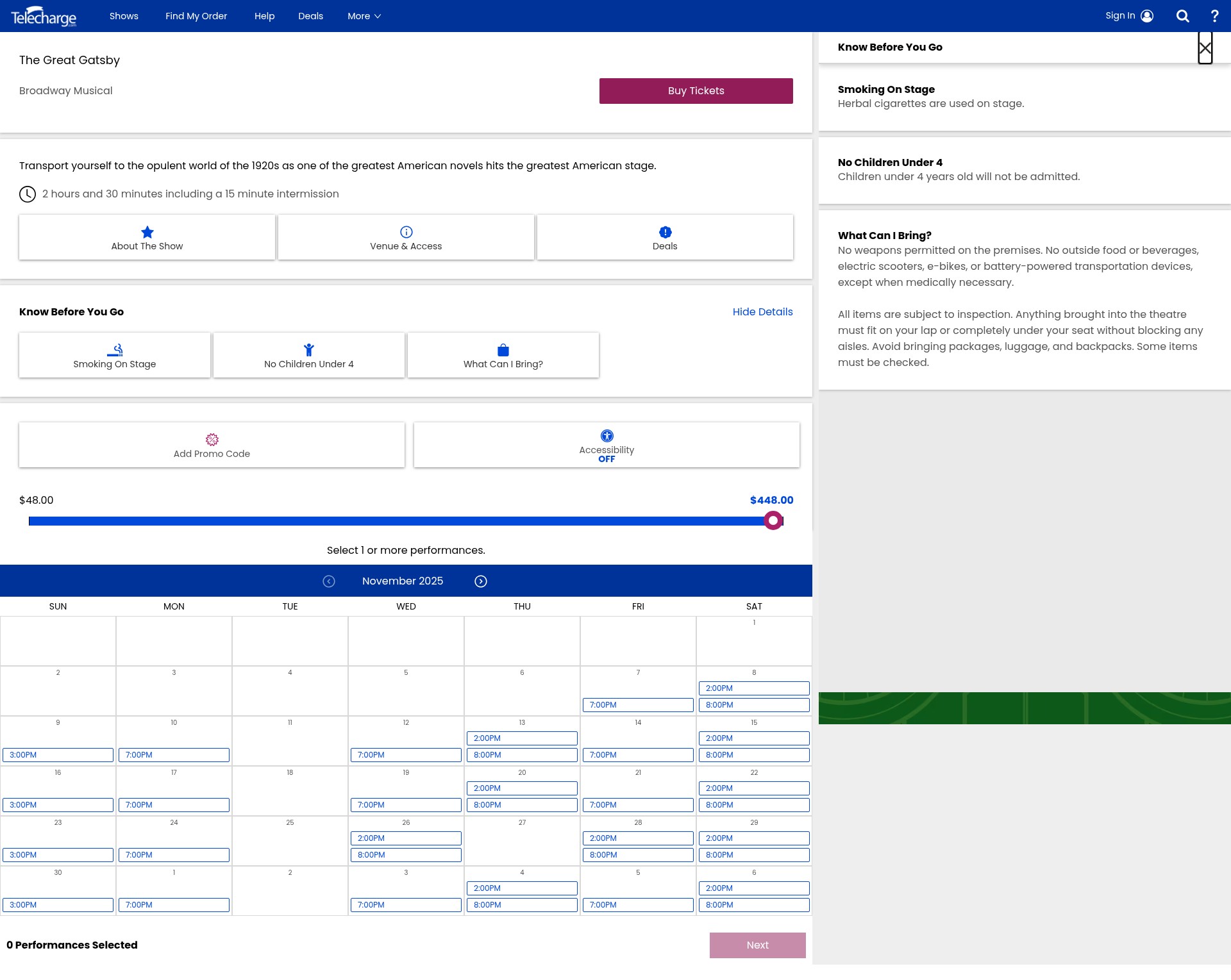
Task: Click the Buy Tickets button
Action: (x=696, y=91)
